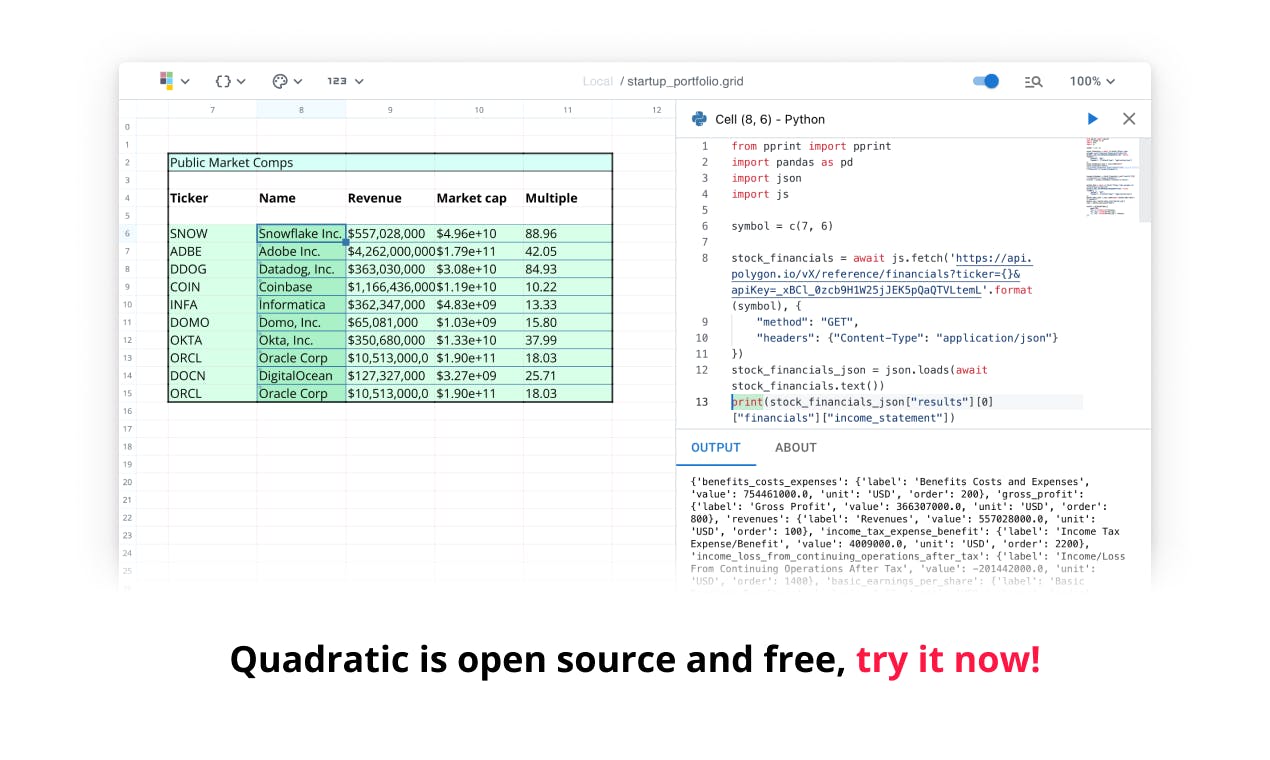The height and width of the screenshot is (760, 1270).
Task: Select the Name header cell
Action: tap(301, 198)
